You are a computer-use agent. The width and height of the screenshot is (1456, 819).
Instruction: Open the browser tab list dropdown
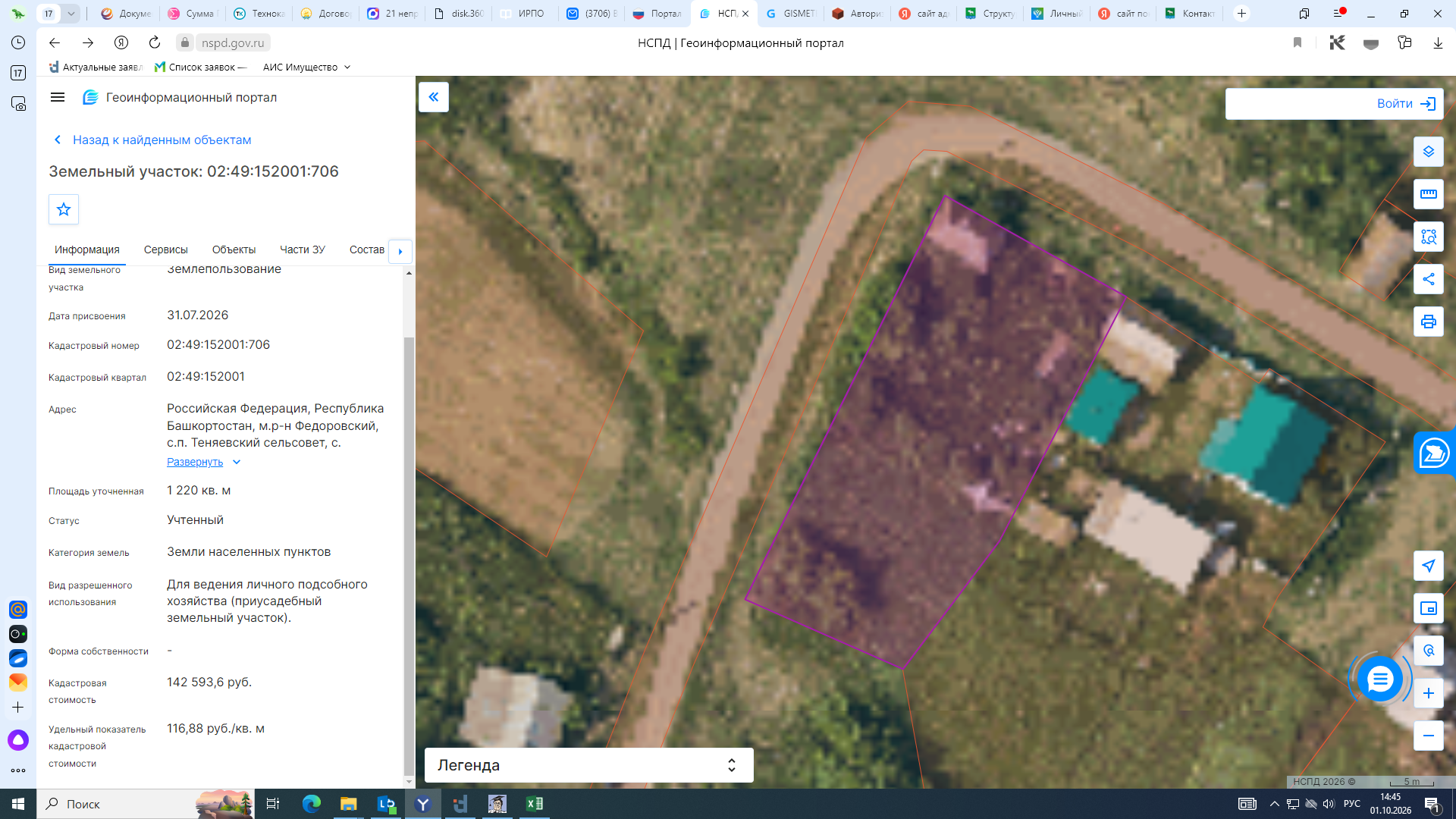coord(71,14)
